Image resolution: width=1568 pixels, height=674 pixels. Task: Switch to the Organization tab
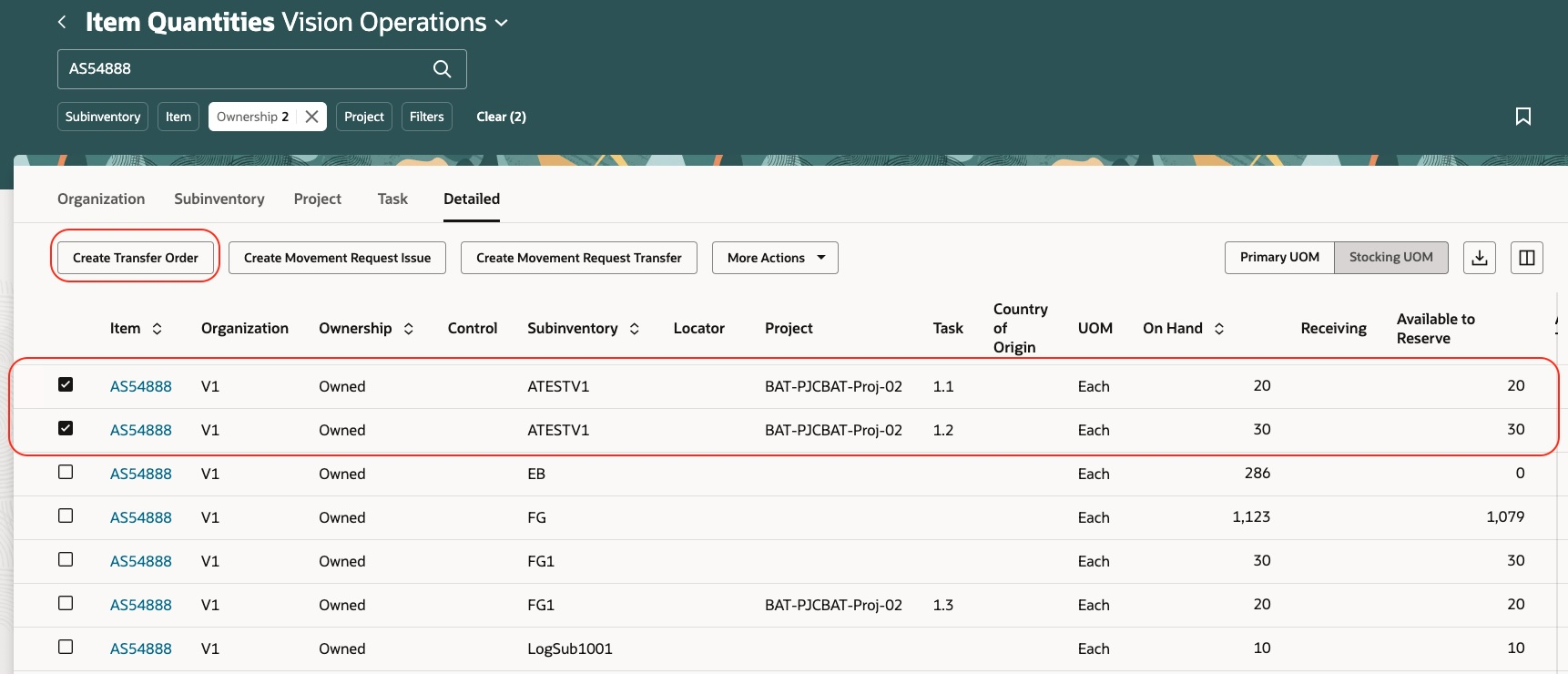coord(101,199)
